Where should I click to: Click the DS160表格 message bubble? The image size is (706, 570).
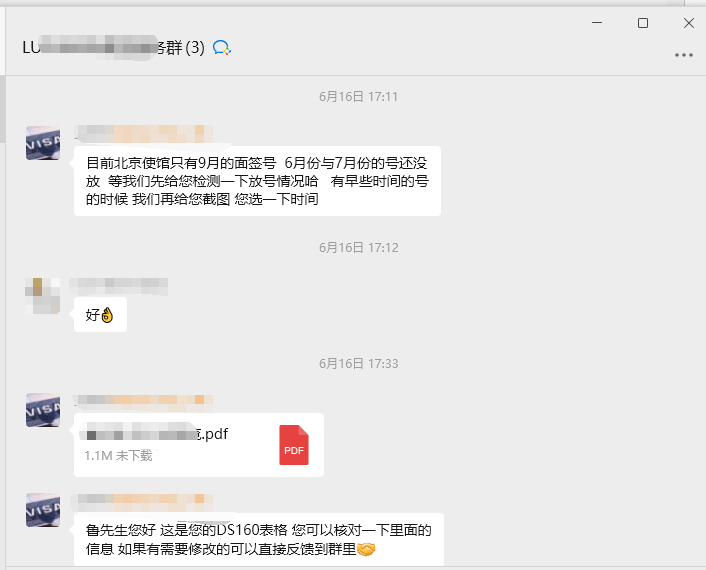258,539
